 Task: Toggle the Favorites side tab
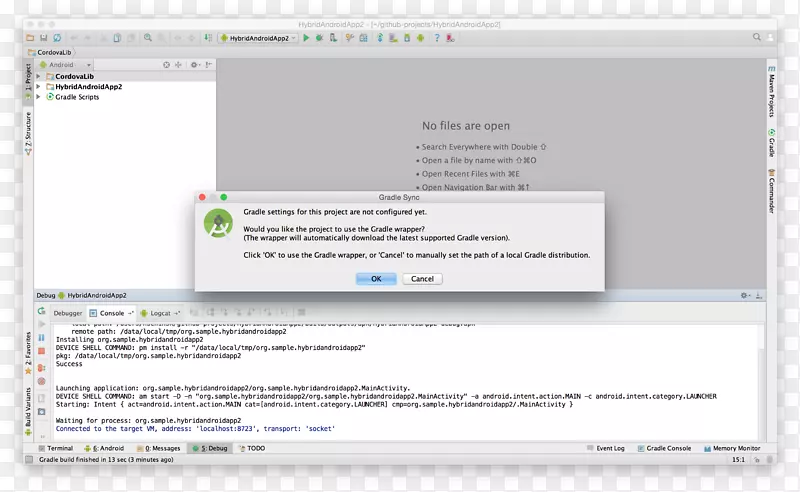coord(28,353)
